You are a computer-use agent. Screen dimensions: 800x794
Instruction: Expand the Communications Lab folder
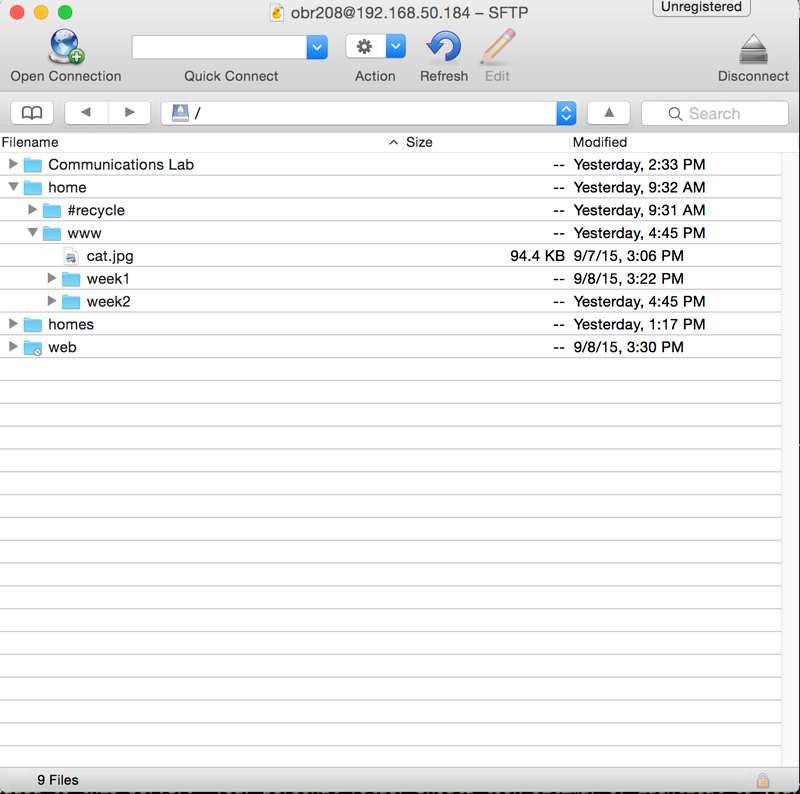coord(13,164)
